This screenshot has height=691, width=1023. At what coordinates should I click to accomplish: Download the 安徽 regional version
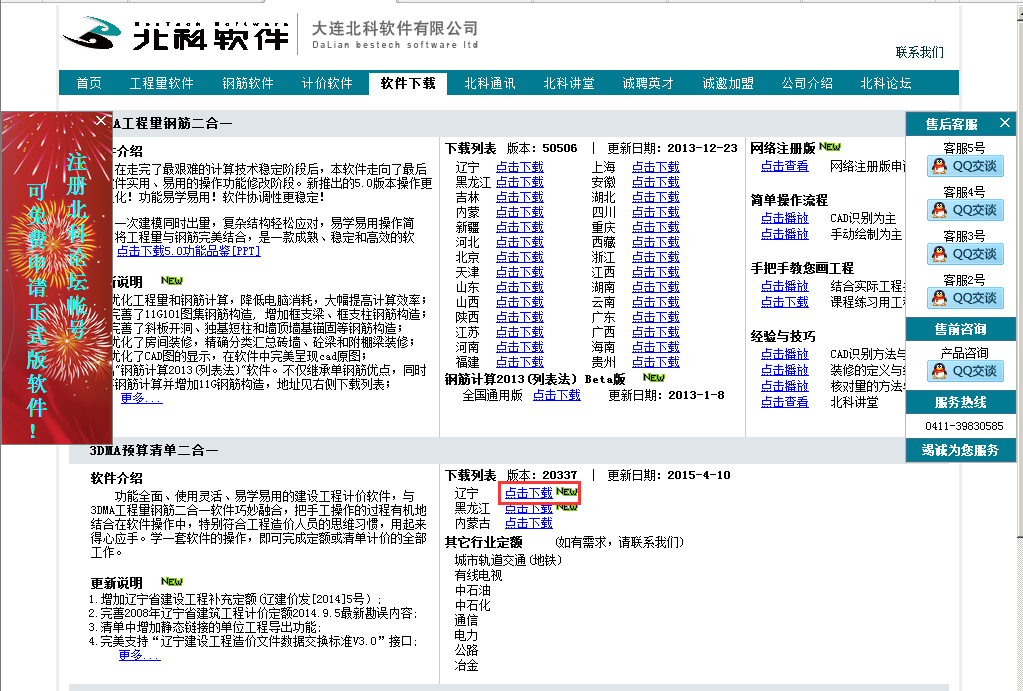656,182
